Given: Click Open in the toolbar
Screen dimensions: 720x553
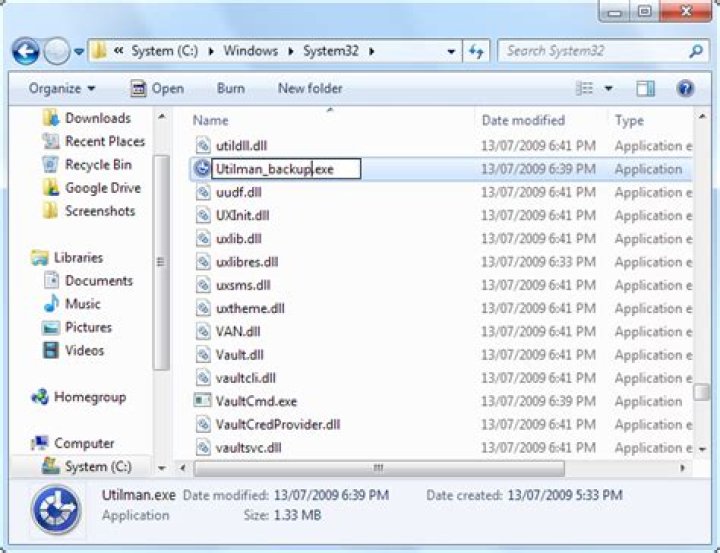Looking at the screenshot, I should pyautogui.click(x=157, y=88).
